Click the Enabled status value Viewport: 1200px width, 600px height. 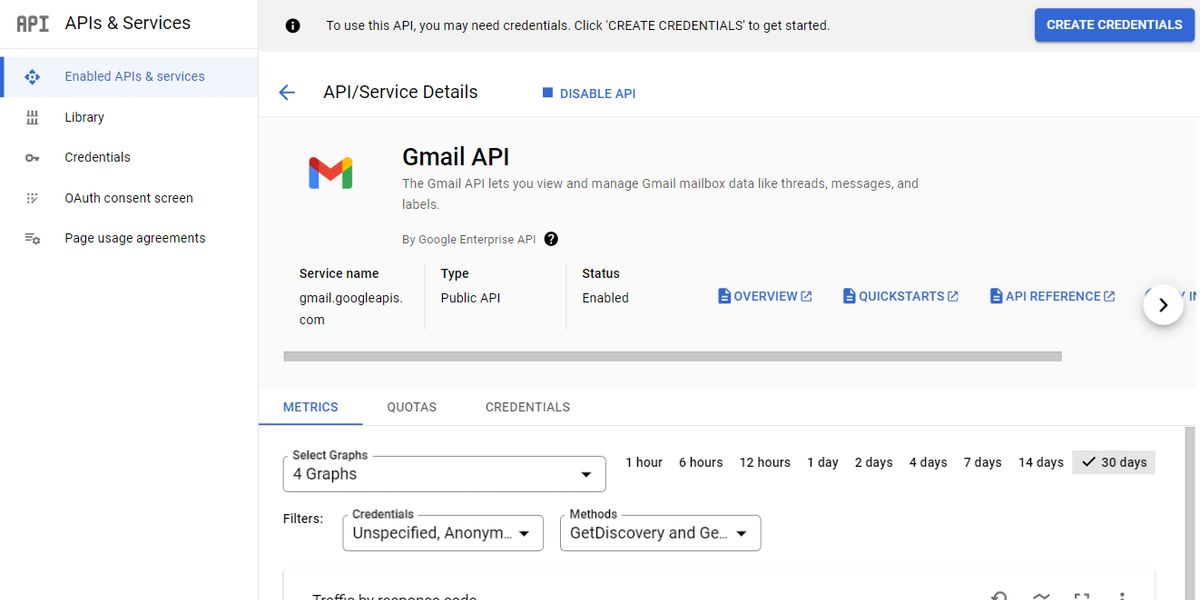coord(605,298)
